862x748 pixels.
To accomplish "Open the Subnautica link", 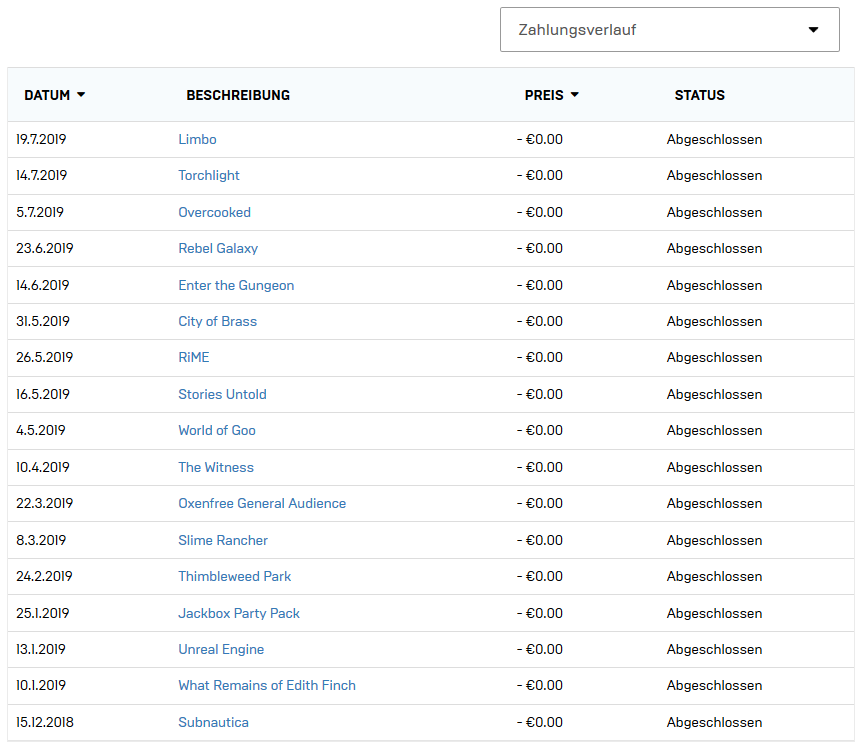I will coord(213,723).
